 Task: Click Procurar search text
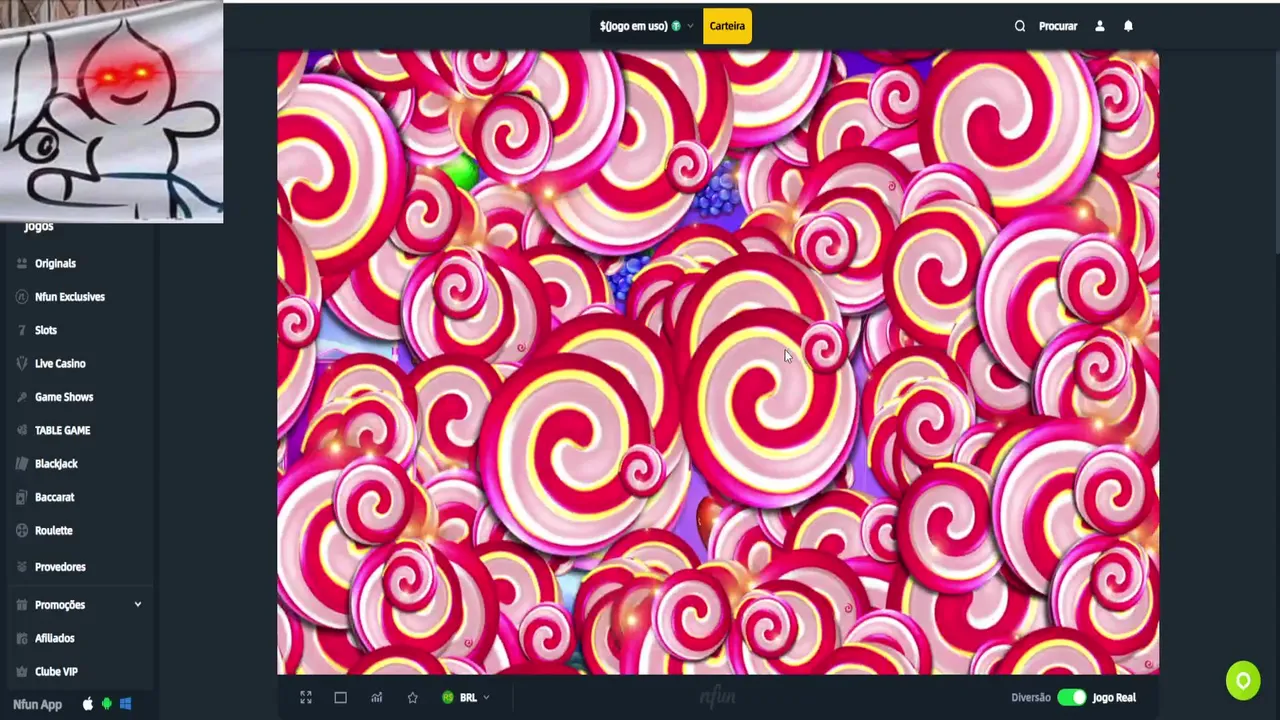[x=1058, y=26]
